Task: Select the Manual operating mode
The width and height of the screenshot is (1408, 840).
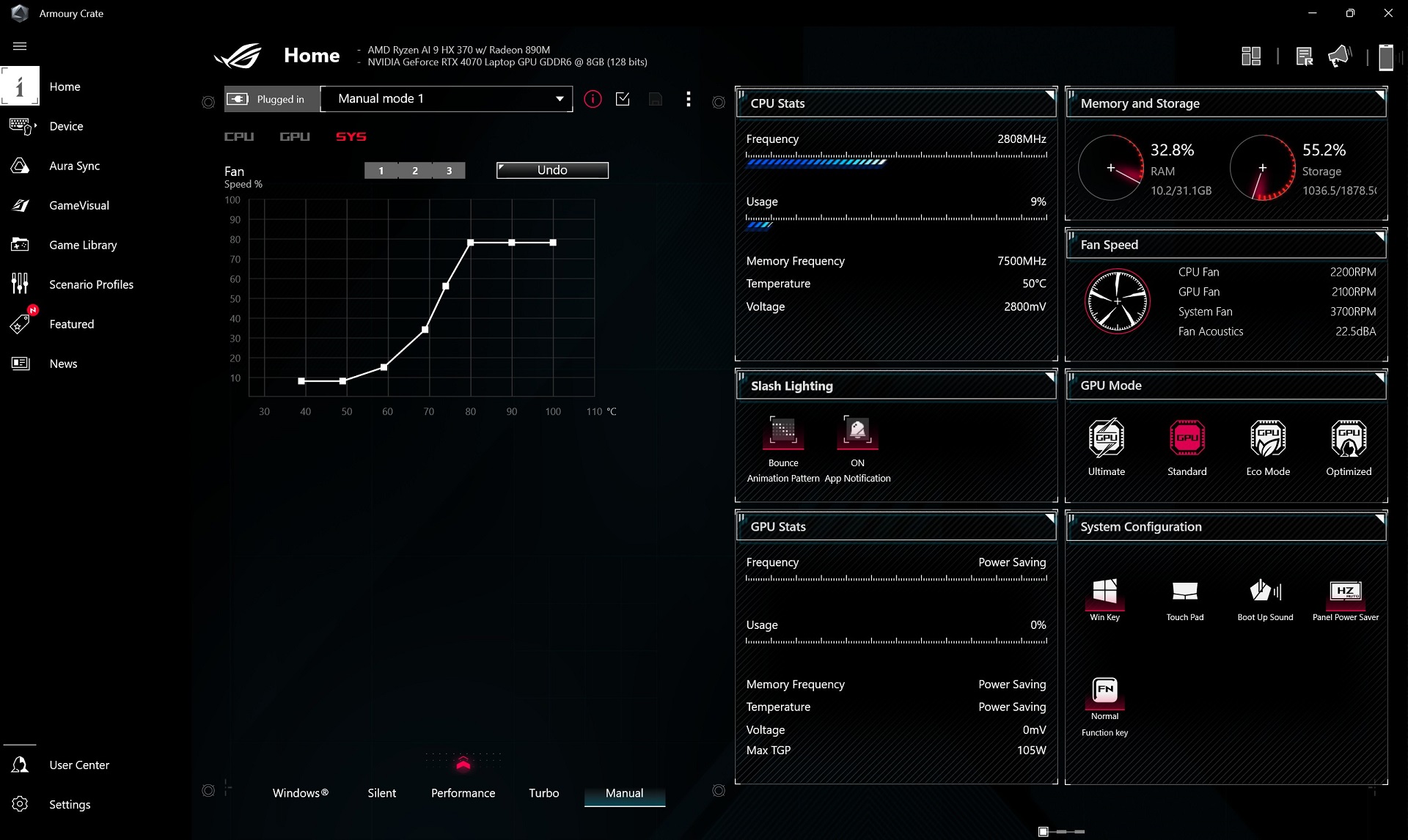Action: pyautogui.click(x=625, y=794)
